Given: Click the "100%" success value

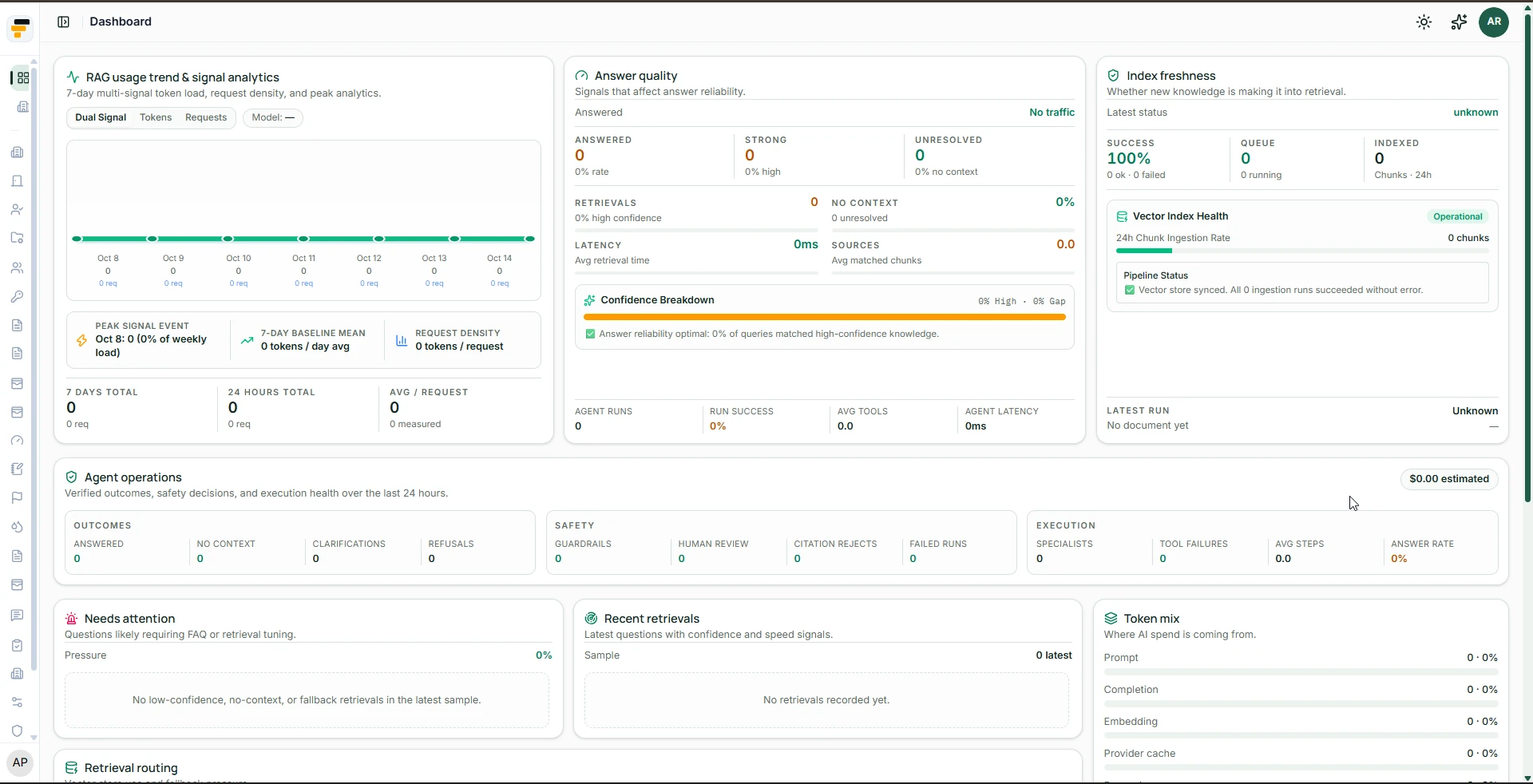Looking at the screenshot, I should point(1129,159).
